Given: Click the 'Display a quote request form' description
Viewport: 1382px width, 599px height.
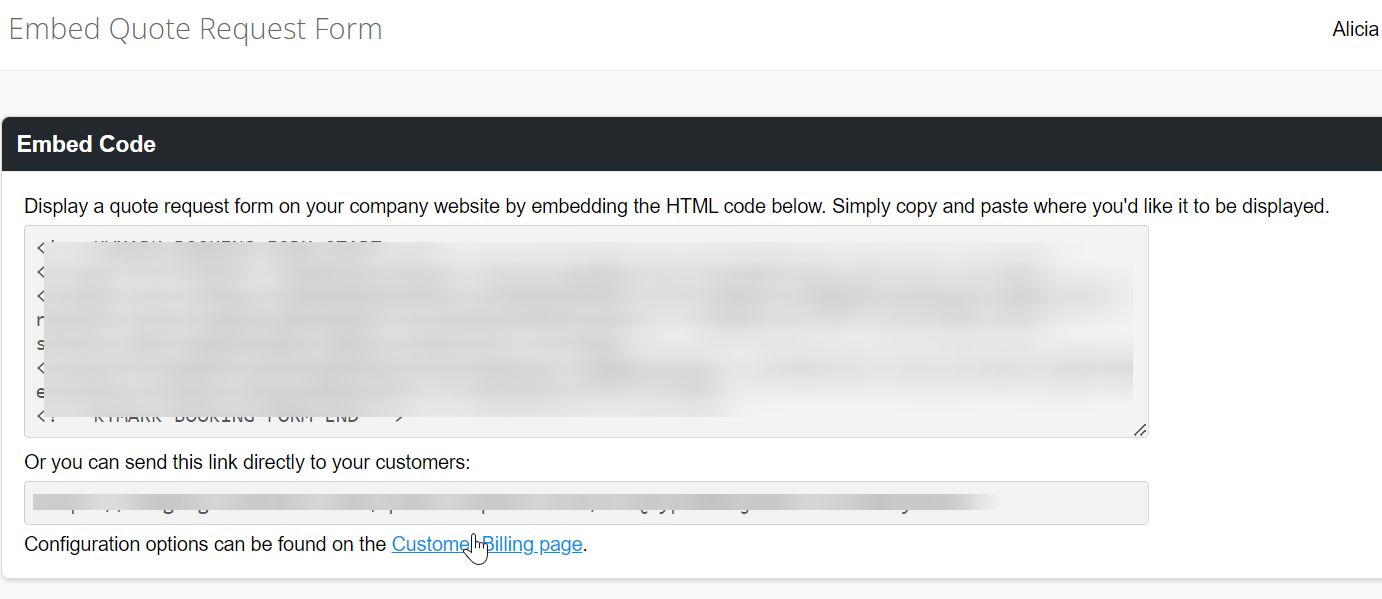Looking at the screenshot, I should [677, 207].
